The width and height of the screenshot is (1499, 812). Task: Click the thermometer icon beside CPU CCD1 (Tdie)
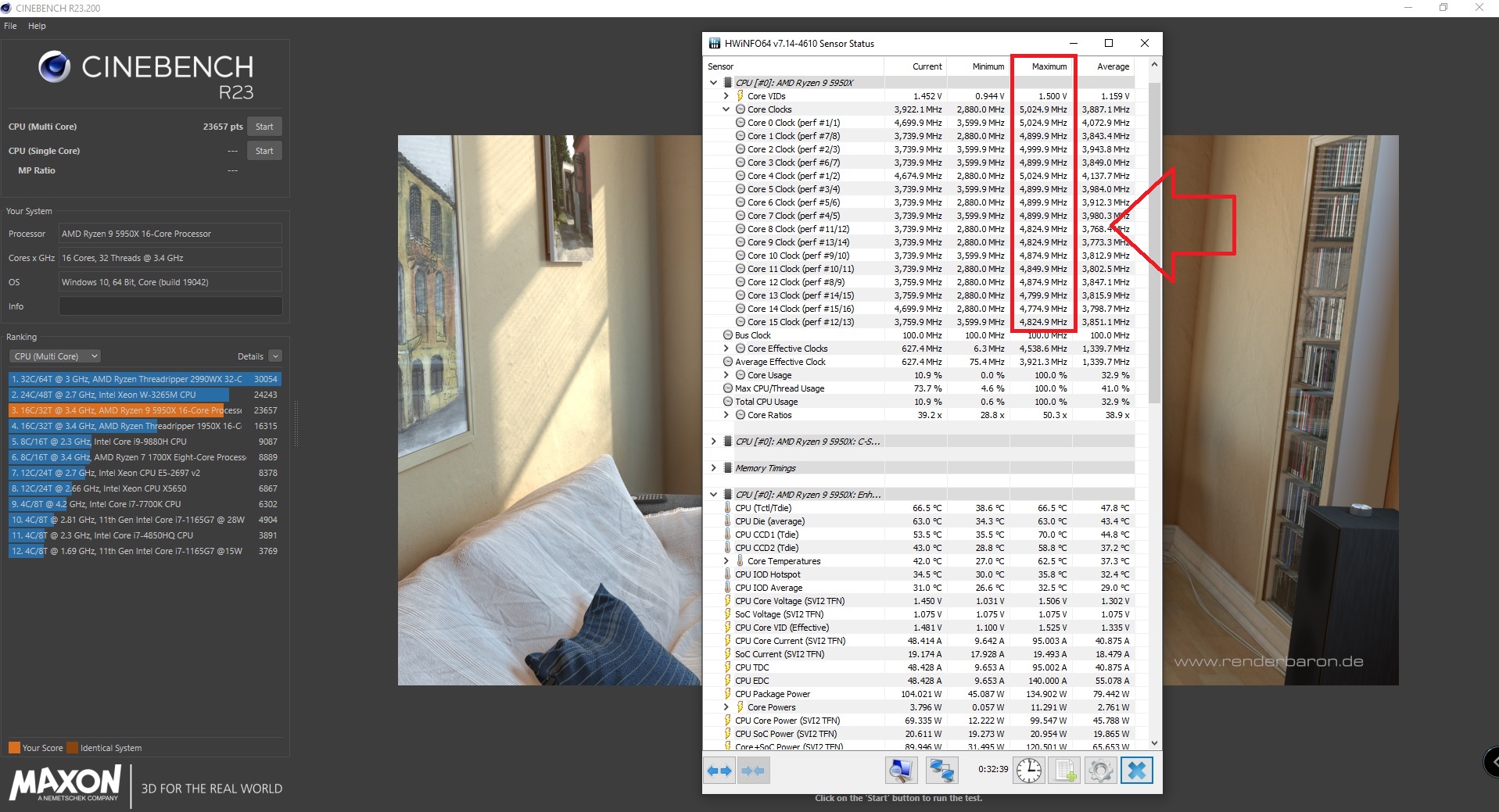pos(727,535)
